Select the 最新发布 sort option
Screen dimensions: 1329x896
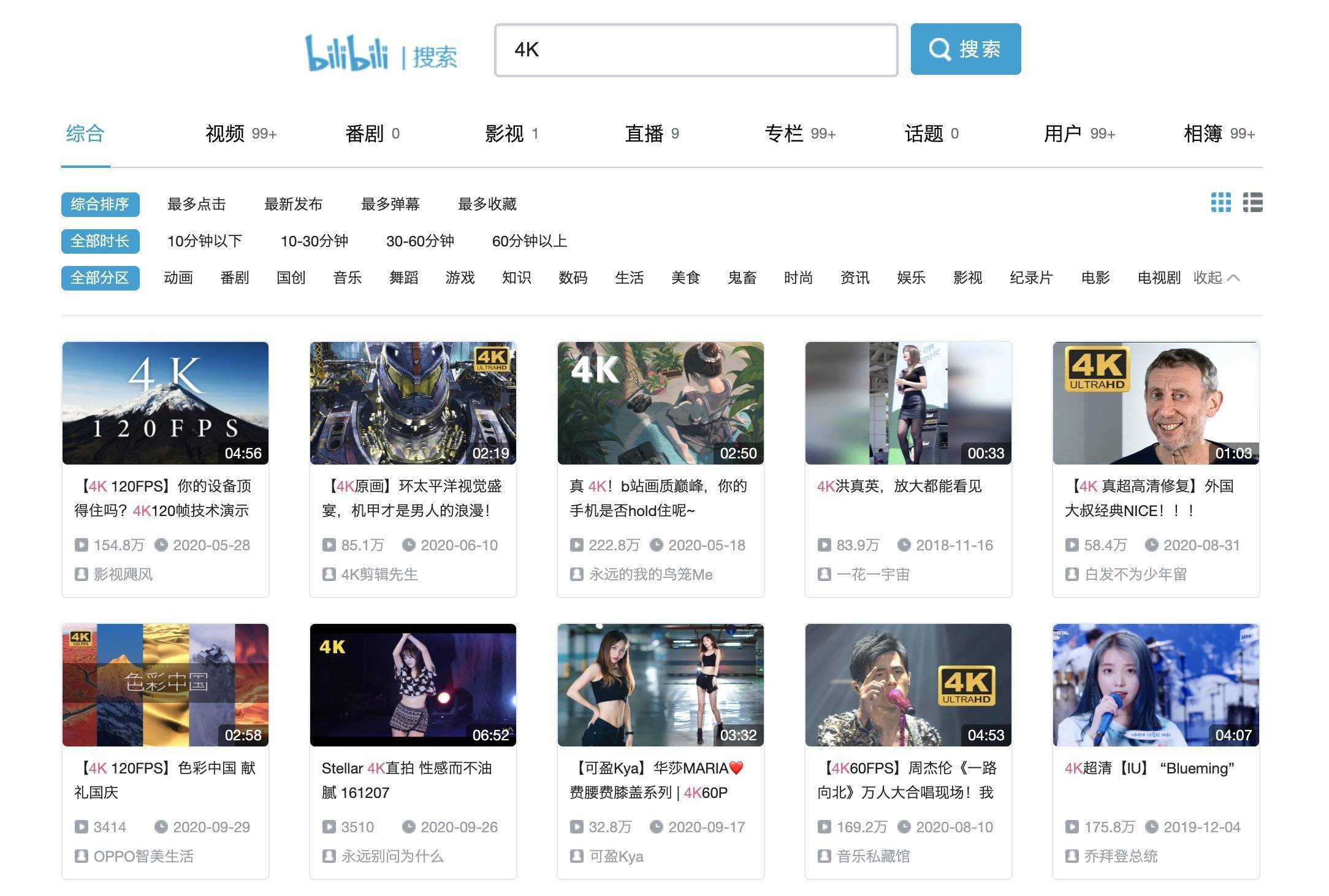(293, 204)
